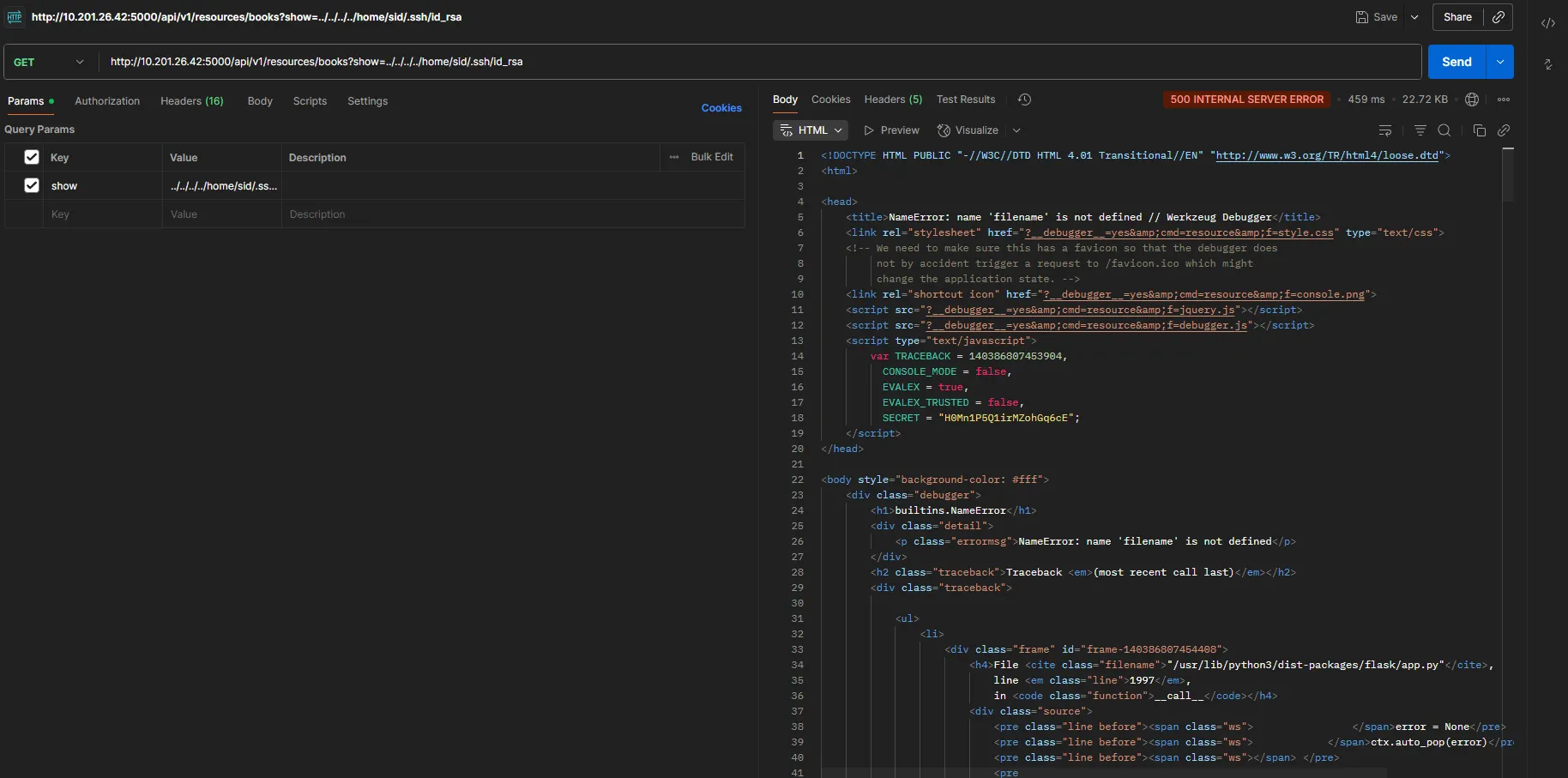Image resolution: width=1568 pixels, height=778 pixels.
Task: Click the filter icon above the response
Action: pos(1420,130)
